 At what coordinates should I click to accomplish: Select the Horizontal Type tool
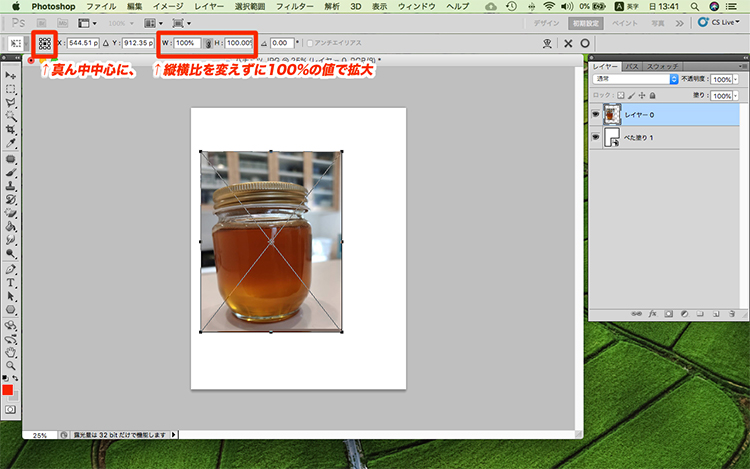pos(11,283)
